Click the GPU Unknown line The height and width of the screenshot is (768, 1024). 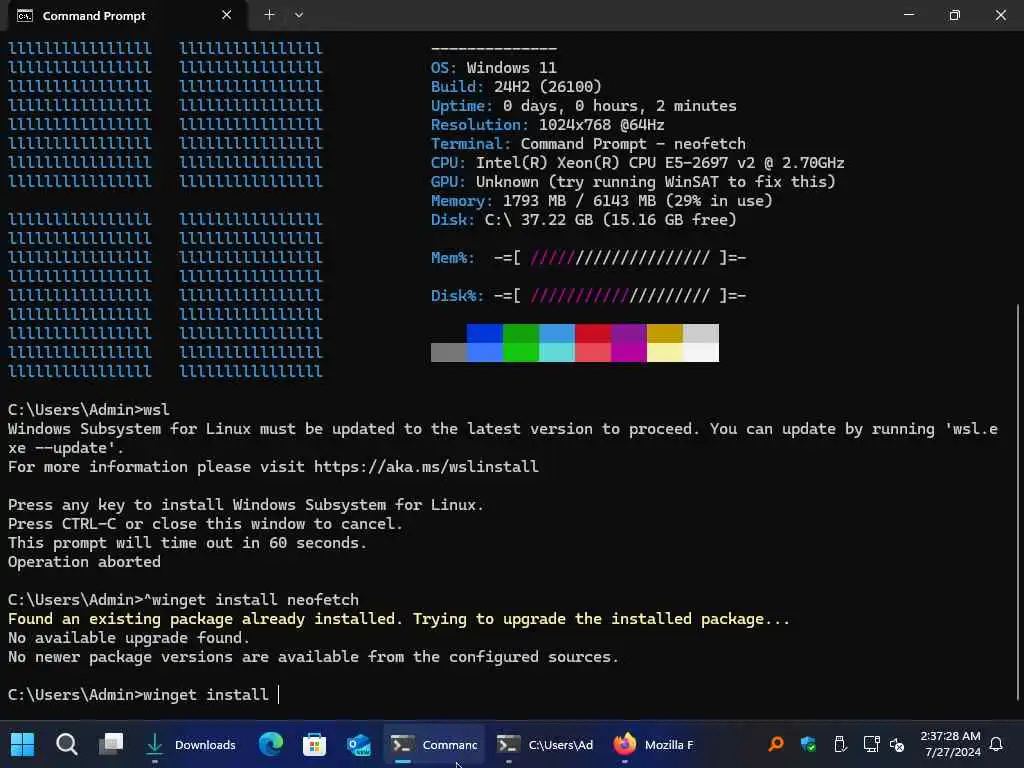tap(633, 182)
